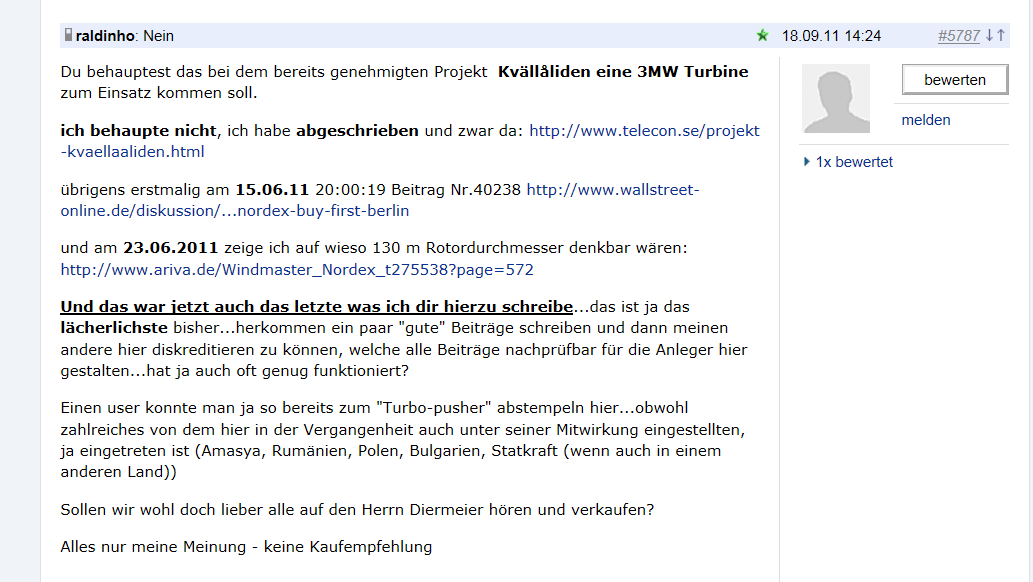Viewport: 1033px width, 582px height.
Task: Click the "bewerten" button
Action: pos(953,78)
